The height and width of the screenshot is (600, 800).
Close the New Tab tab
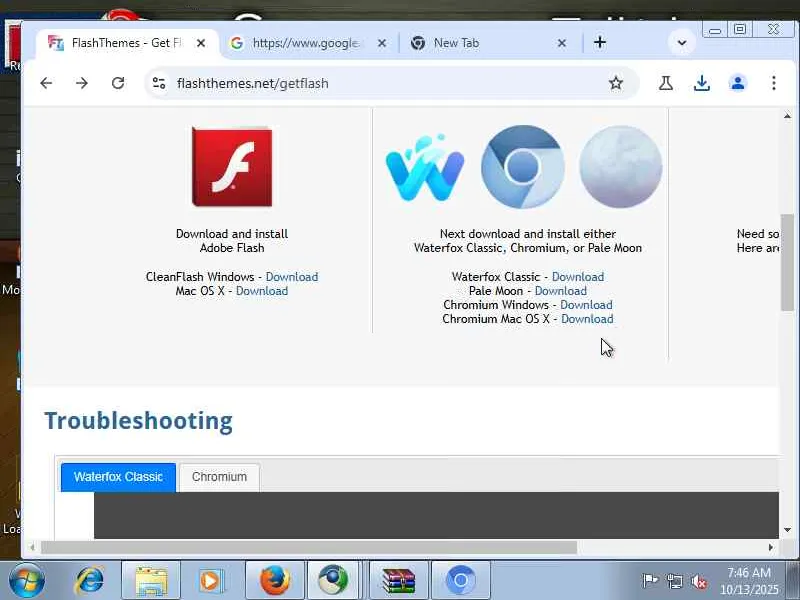[562, 43]
